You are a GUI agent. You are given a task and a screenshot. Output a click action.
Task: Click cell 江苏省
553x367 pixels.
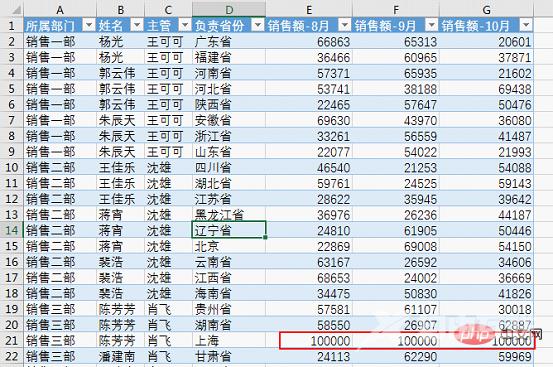coord(229,199)
